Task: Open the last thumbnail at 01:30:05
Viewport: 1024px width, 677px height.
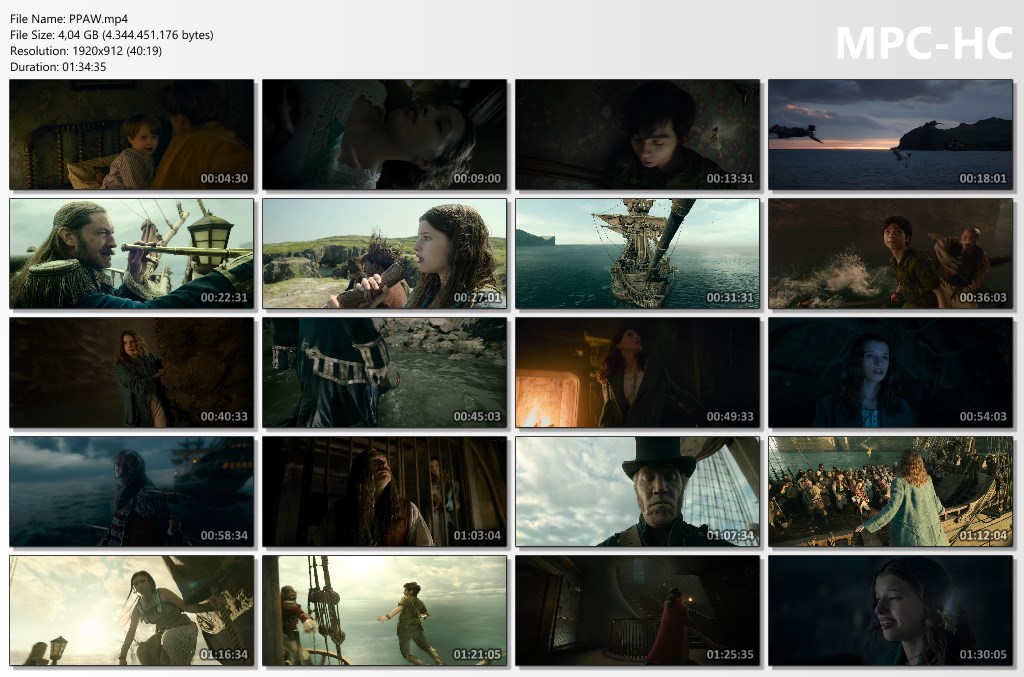Action: coord(890,611)
